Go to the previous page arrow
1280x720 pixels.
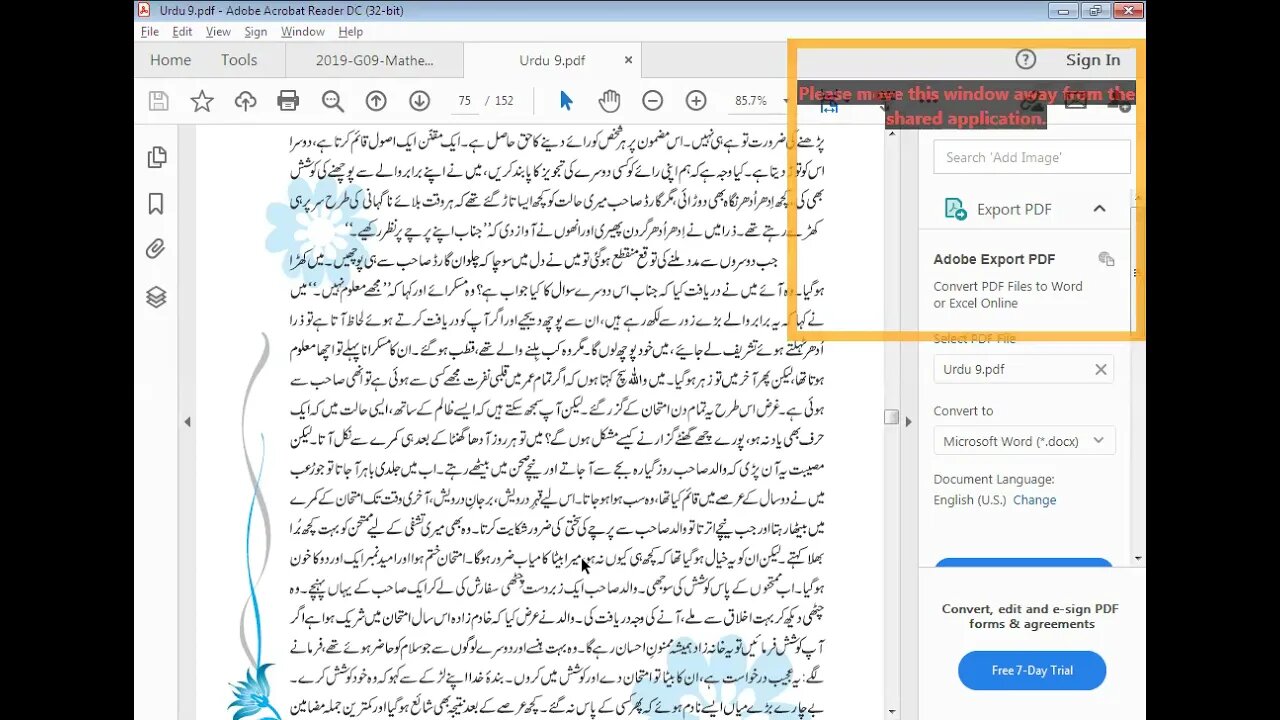tap(376, 101)
